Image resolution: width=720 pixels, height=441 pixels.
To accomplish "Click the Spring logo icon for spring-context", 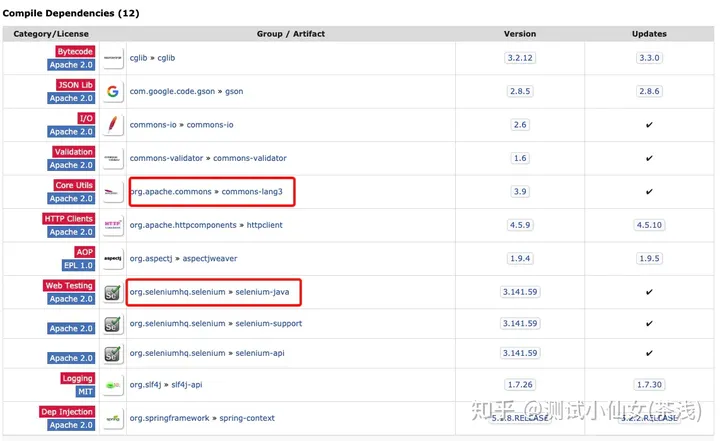I will point(112,418).
